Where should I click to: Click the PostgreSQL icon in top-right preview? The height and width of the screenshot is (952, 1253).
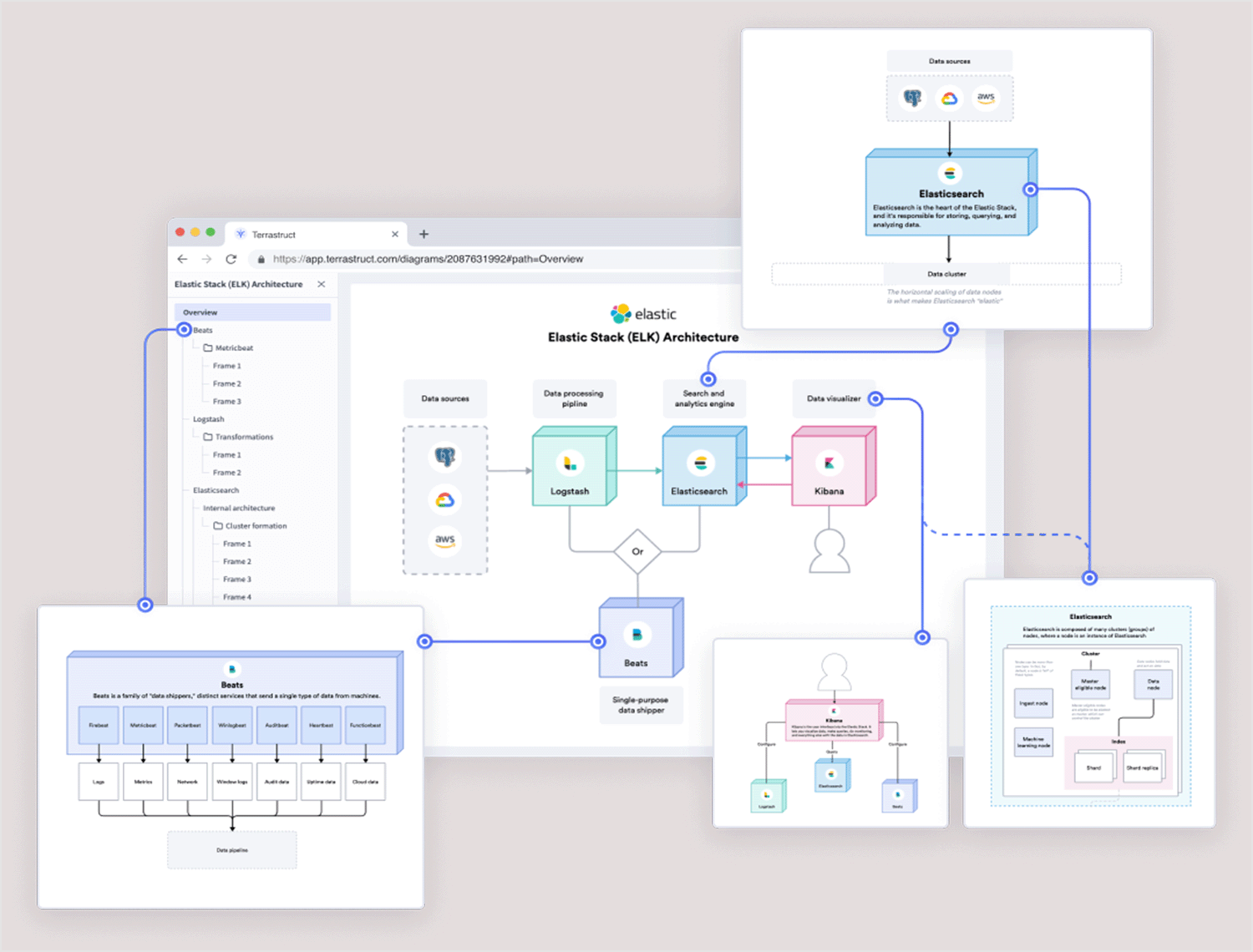tap(912, 99)
